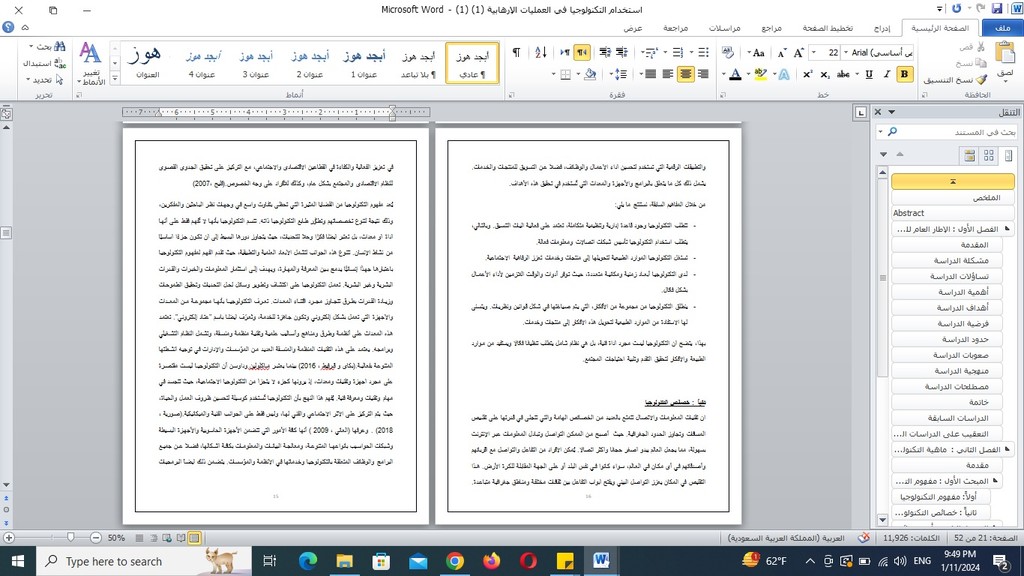Viewport: 1024px width, 576px height.
Task: Apply yellow text highlight color
Action: [x=760, y=74]
